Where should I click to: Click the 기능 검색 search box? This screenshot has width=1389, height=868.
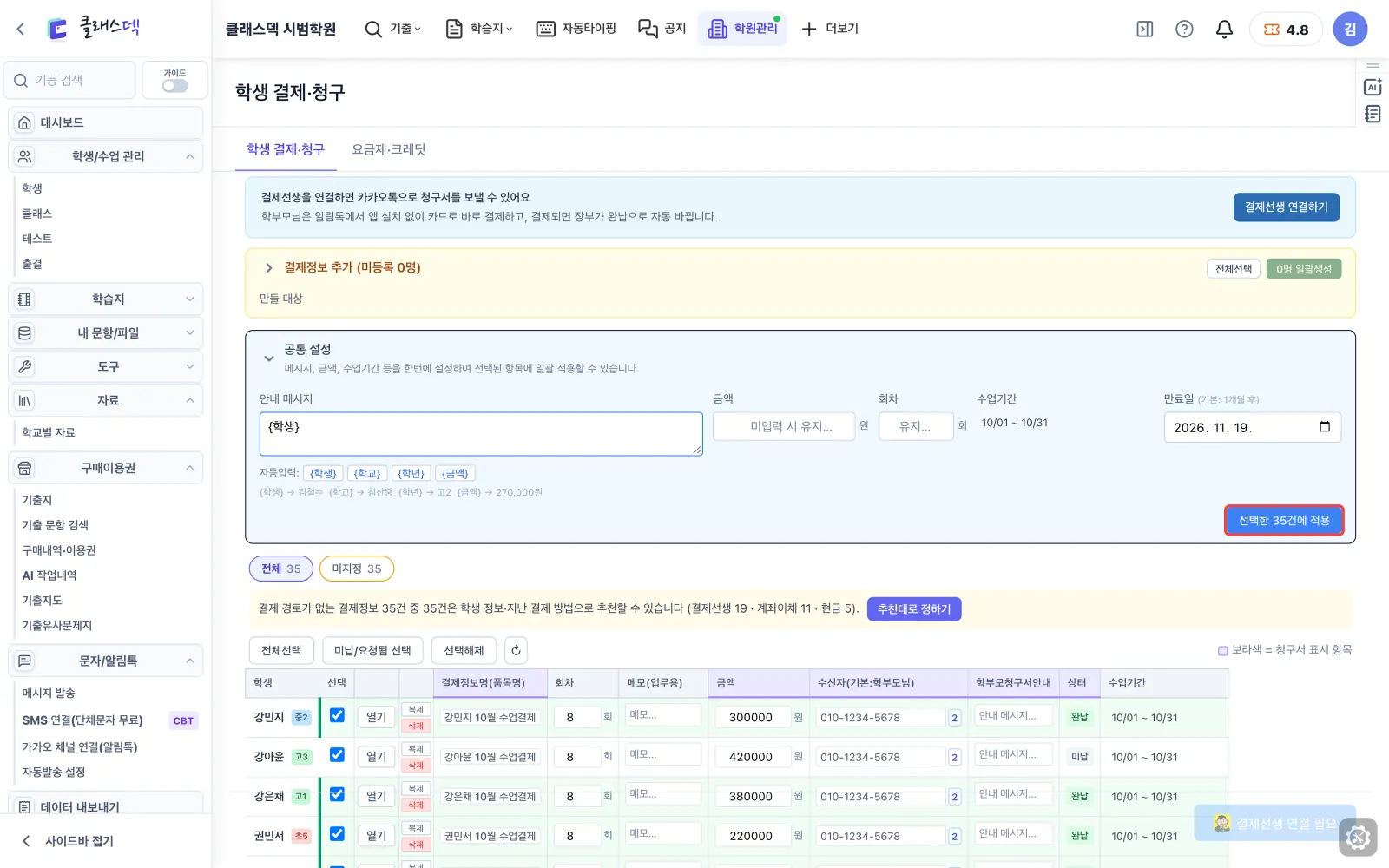70,80
